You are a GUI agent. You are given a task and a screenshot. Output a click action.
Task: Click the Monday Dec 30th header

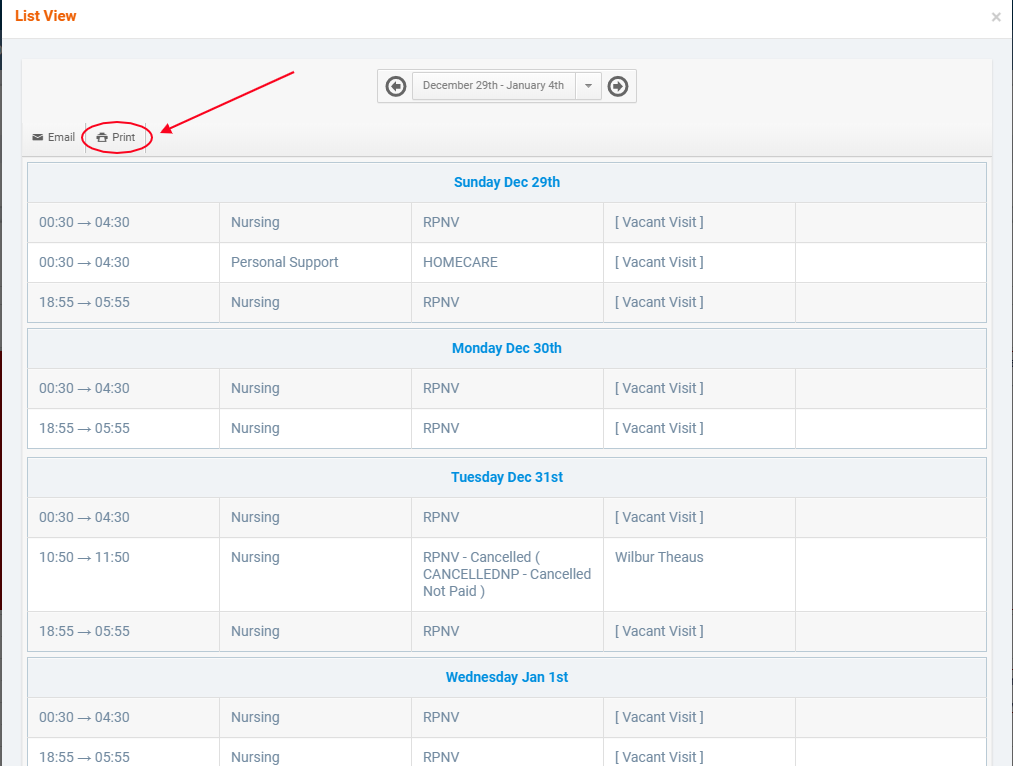tap(506, 348)
